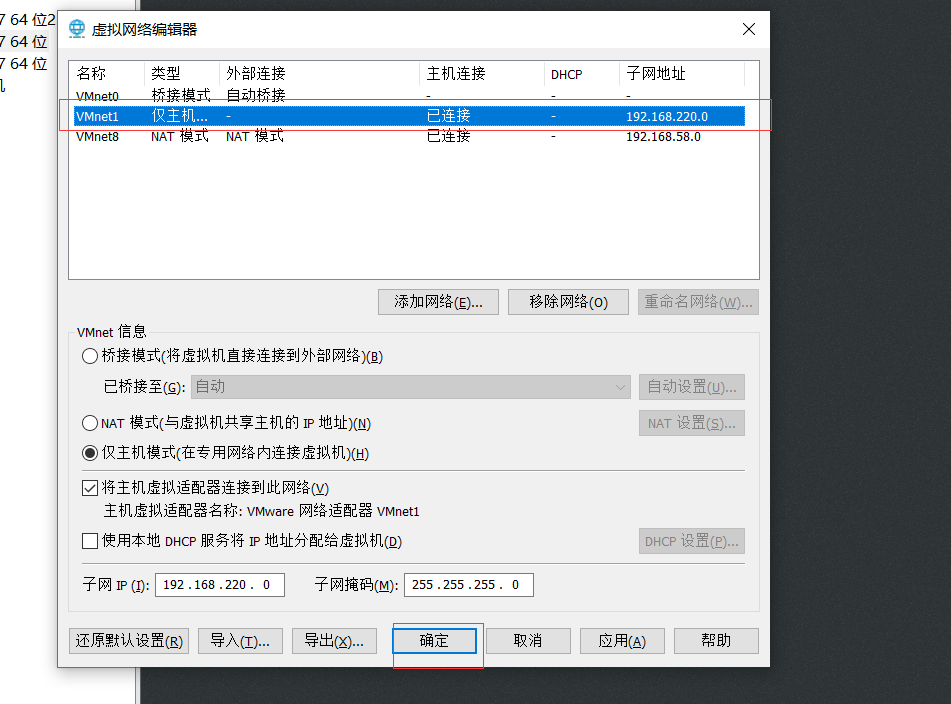The width and height of the screenshot is (951, 704).
Task: Click the 子网掩码 input field
Action: pyautogui.click(x=469, y=585)
